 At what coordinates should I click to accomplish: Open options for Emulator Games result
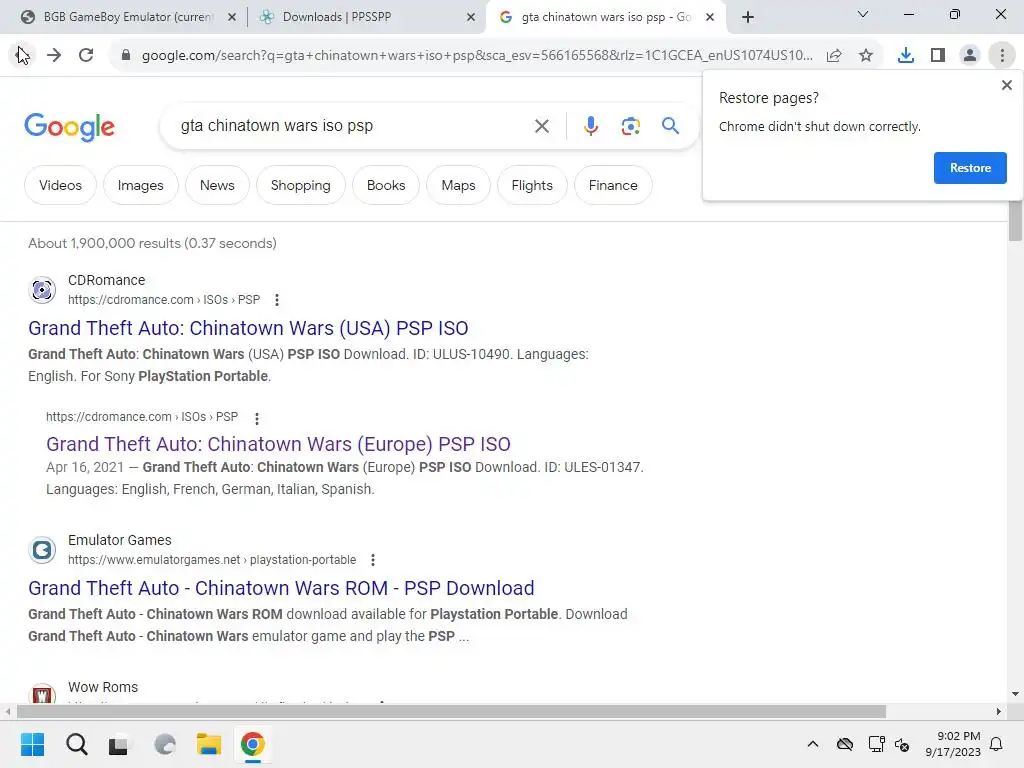point(373,560)
